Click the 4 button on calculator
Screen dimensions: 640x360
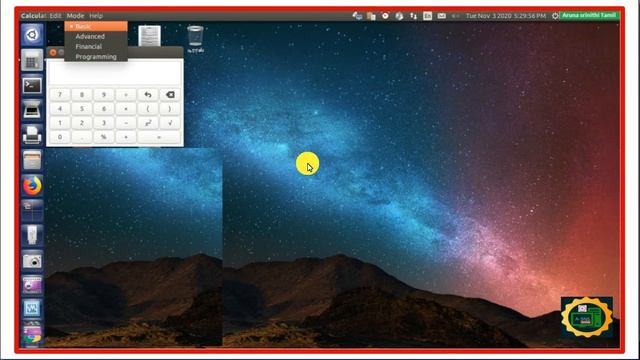click(x=60, y=109)
